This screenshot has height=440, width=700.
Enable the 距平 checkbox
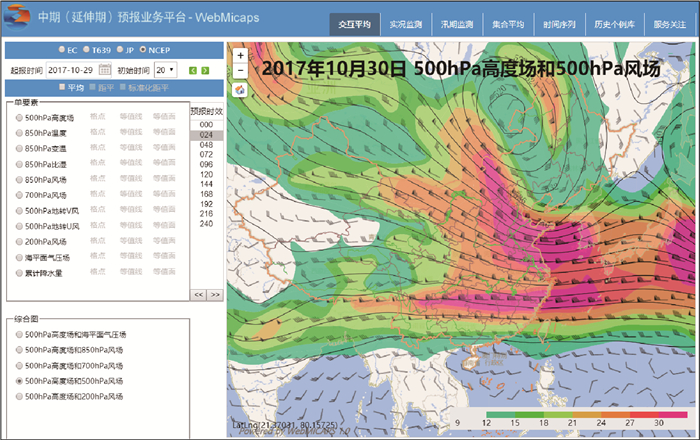click(92, 88)
